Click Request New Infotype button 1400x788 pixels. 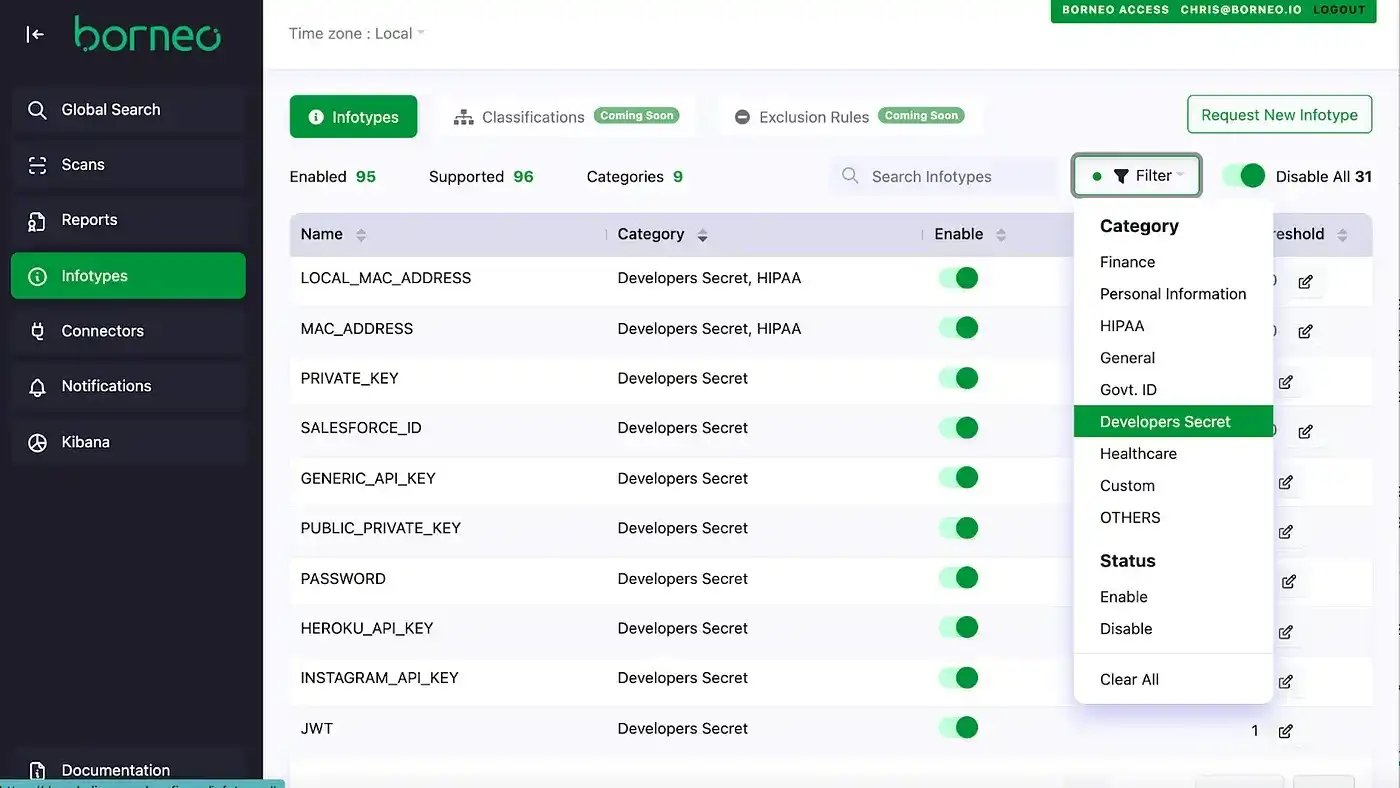1279,115
